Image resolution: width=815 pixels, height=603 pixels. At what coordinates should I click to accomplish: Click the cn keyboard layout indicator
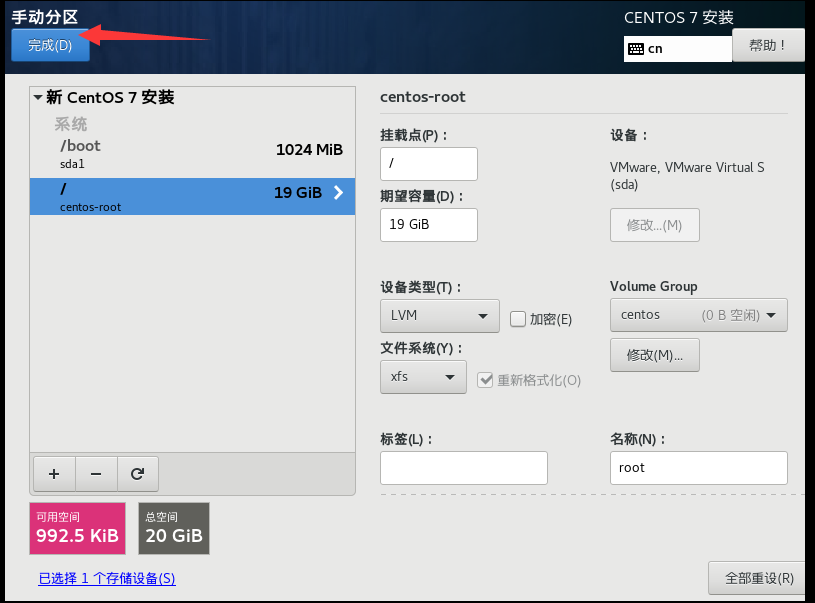point(678,49)
